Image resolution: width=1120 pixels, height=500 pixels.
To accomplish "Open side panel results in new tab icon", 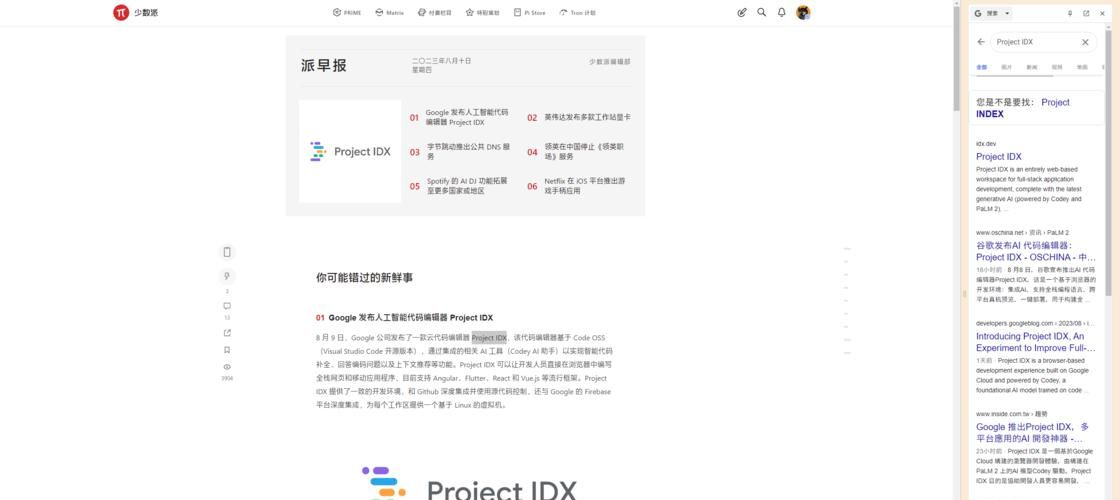I will pyautogui.click(x=1086, y=13).
